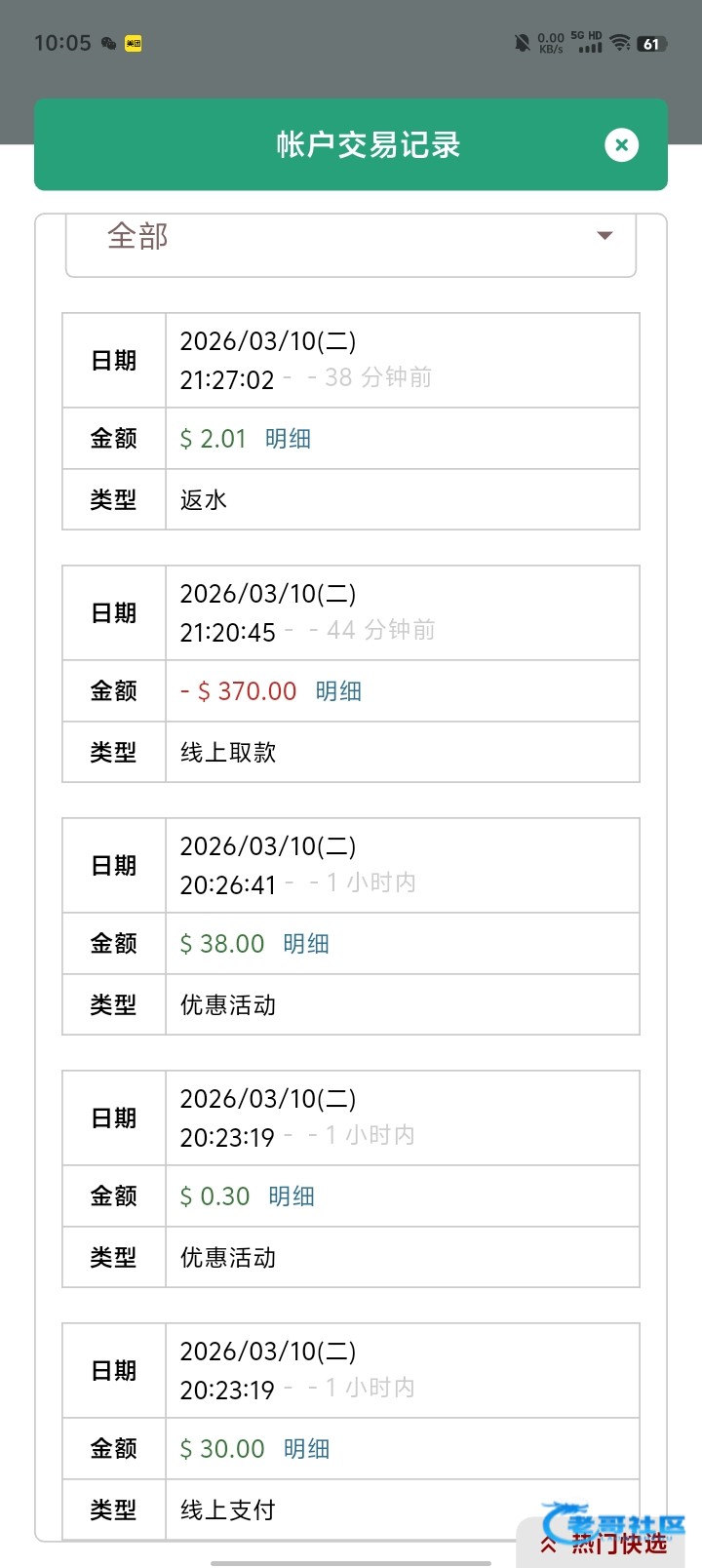Close the 帐户交易记录 dialog

pos(621,145)
